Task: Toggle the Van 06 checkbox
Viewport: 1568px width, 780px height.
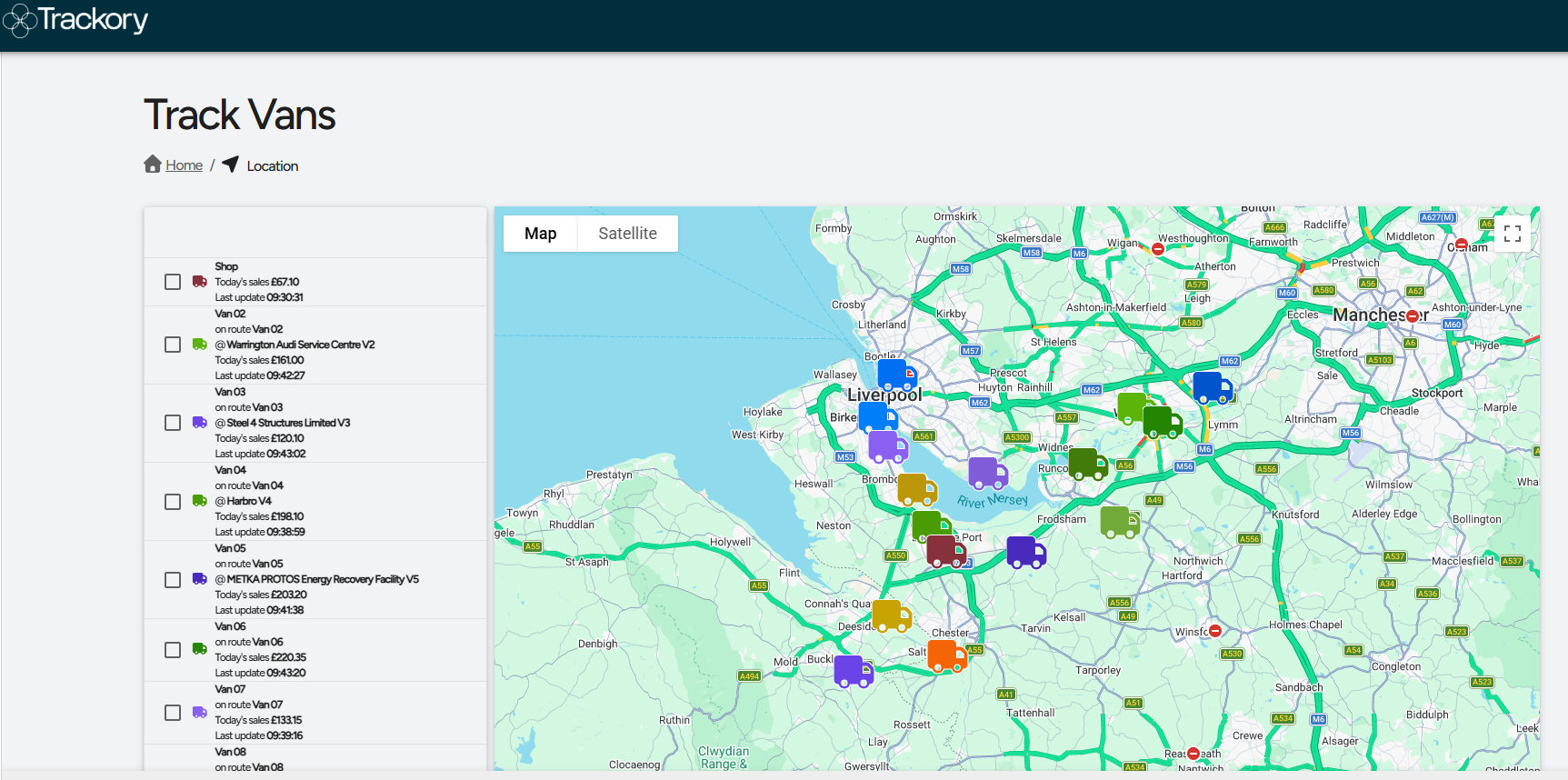Action: (173, 650)
